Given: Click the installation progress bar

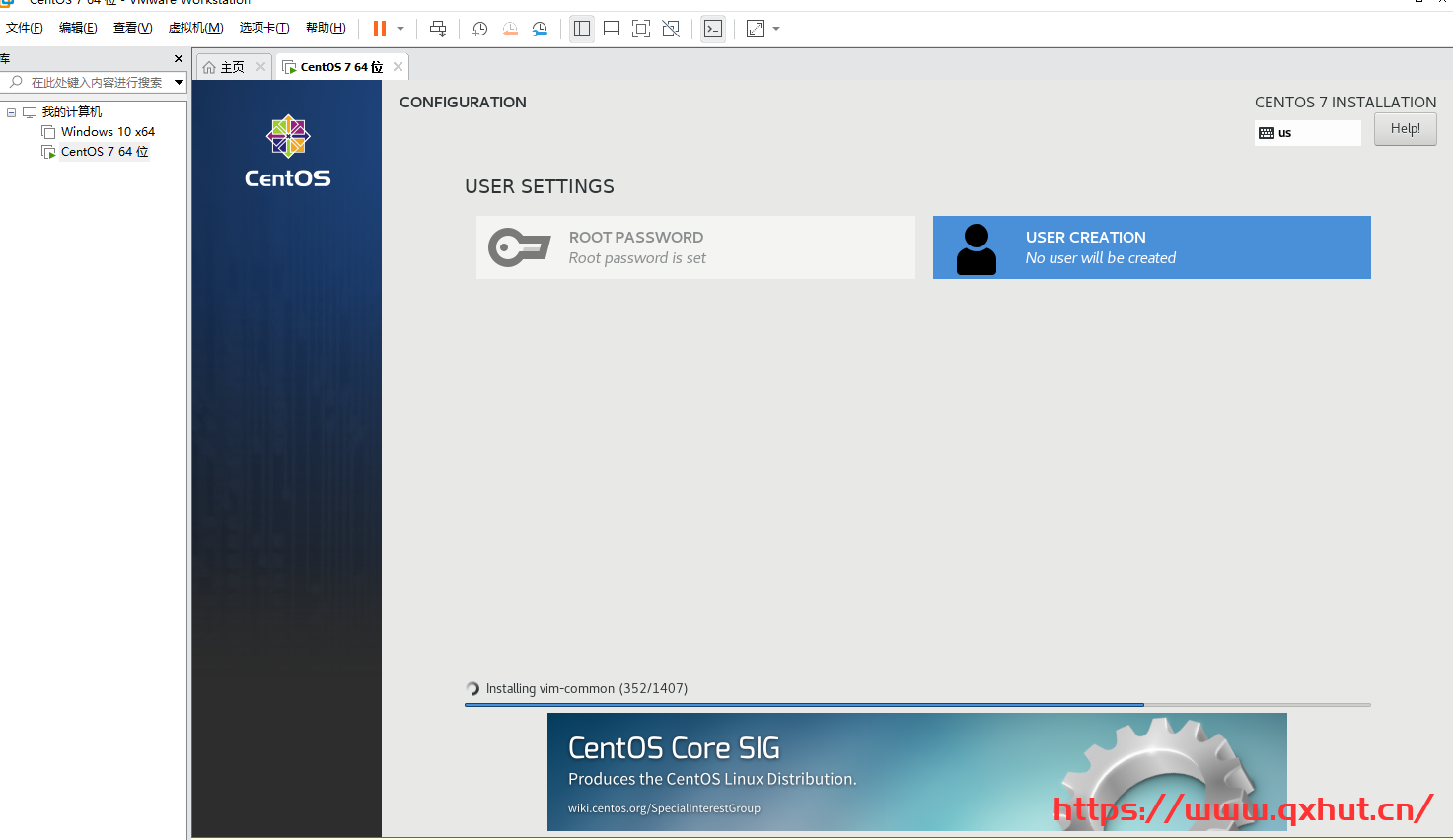Looking at the screenshot, I should [x=917, y=705].
